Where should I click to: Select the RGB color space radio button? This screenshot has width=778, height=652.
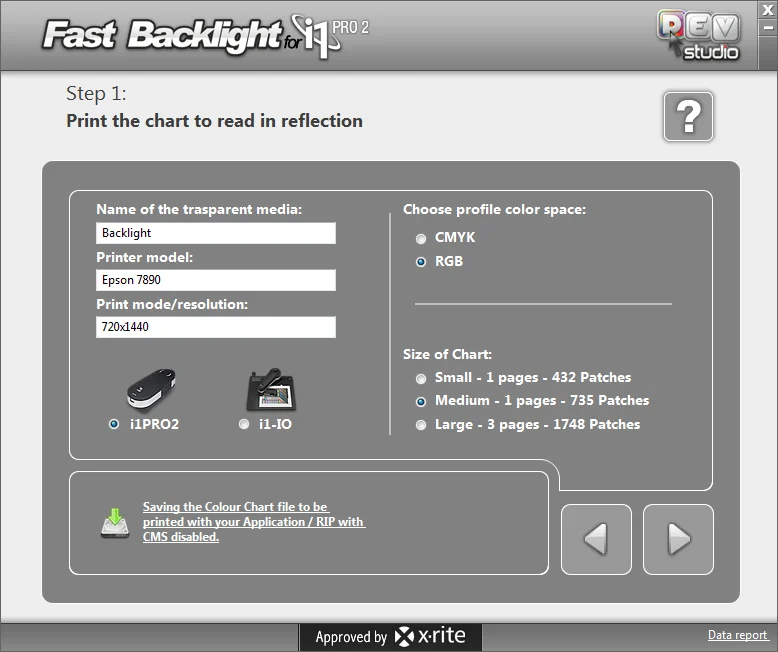421,262
